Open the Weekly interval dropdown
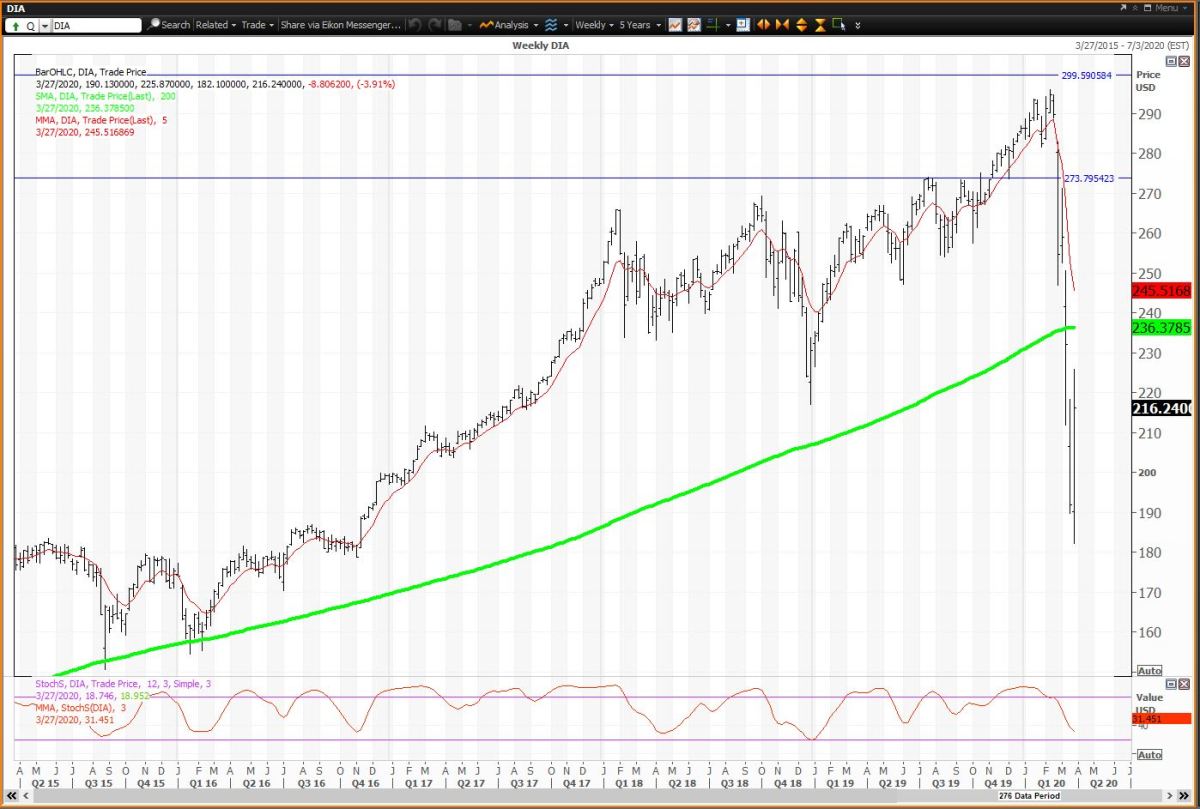The height and width of the screenshot is (809, 1200). click(x=594, y=25)
